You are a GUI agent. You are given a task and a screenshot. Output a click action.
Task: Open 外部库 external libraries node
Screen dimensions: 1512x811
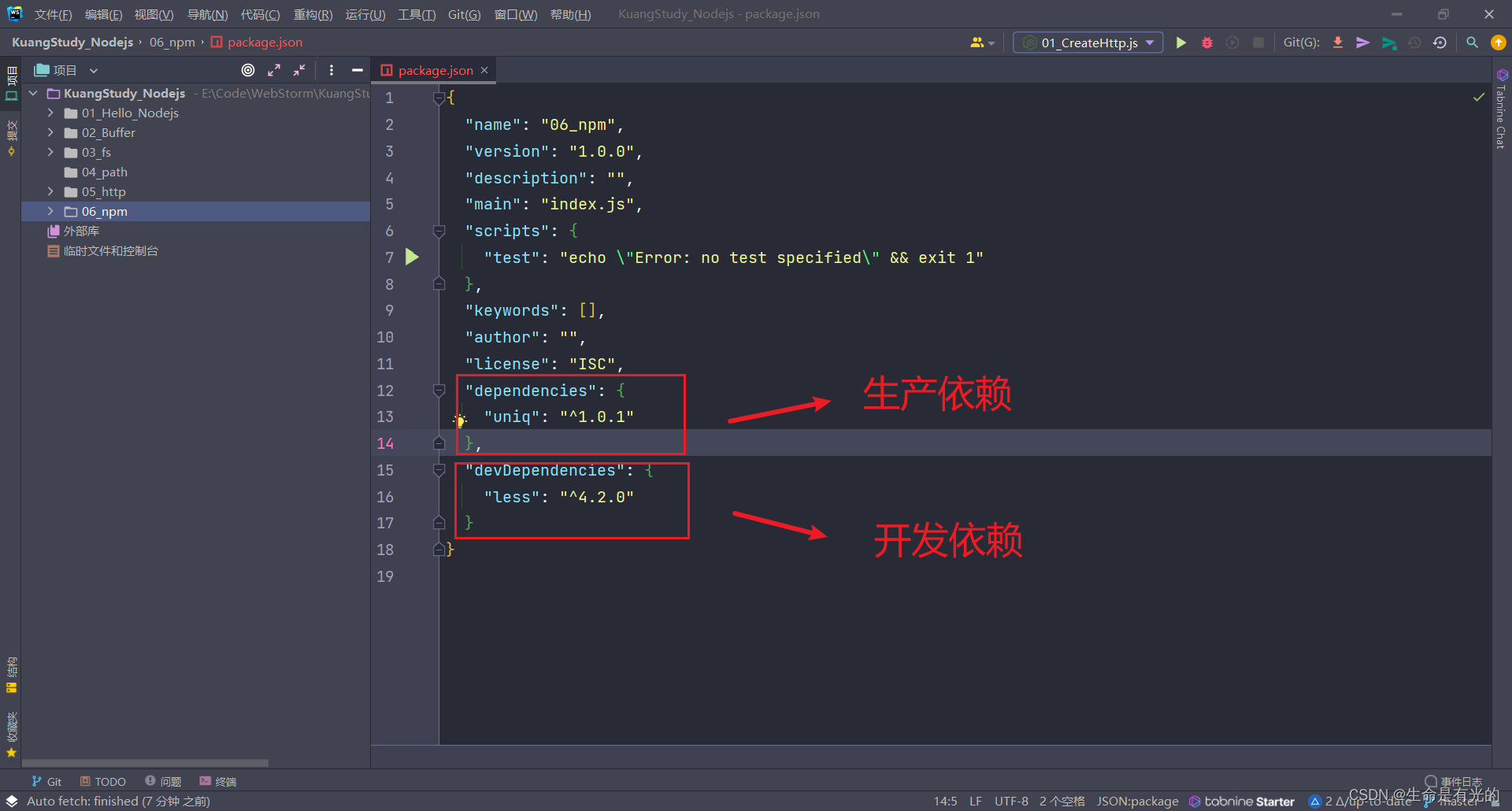[73, 231]
